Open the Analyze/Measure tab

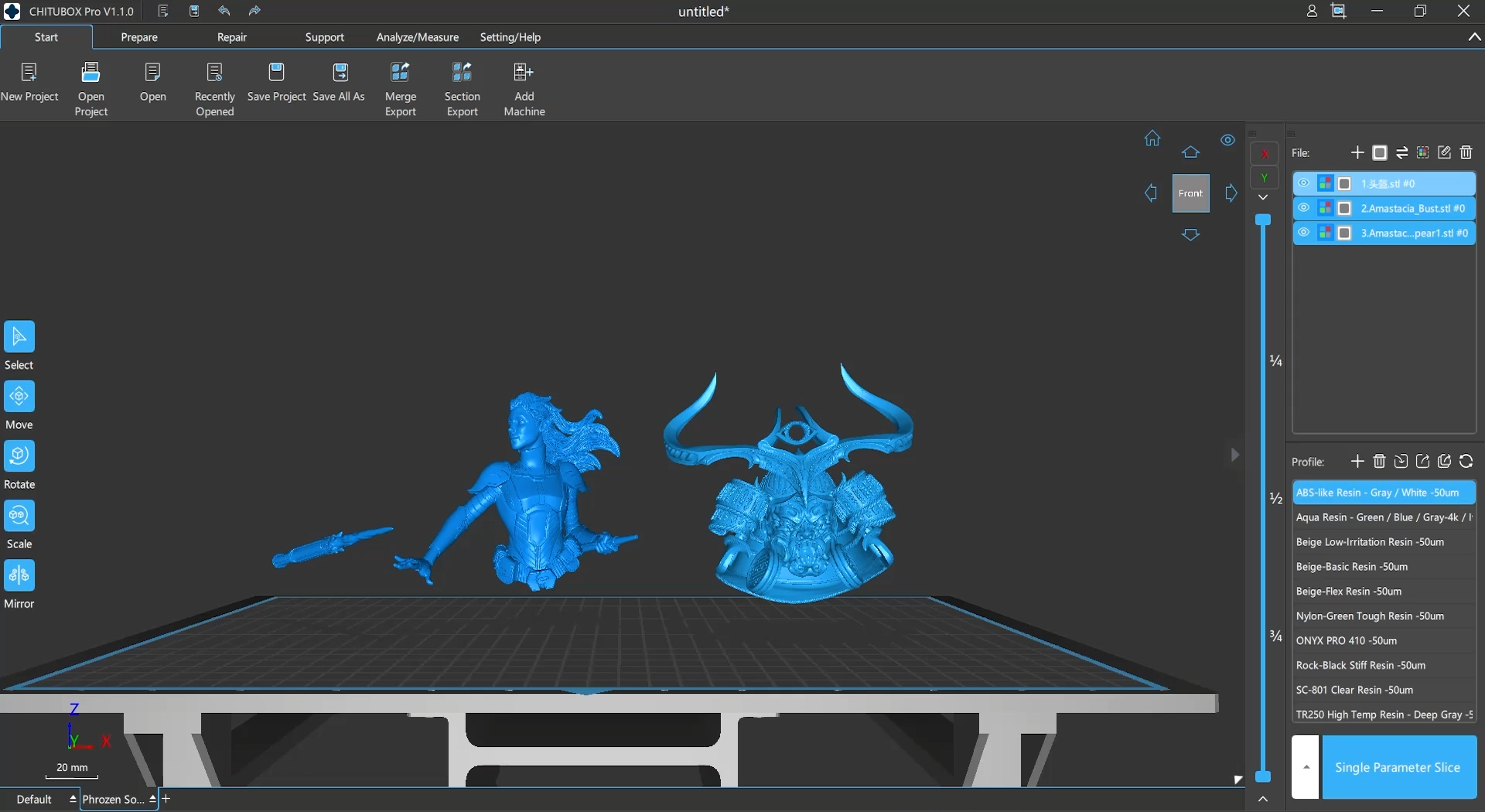[417, 37]
